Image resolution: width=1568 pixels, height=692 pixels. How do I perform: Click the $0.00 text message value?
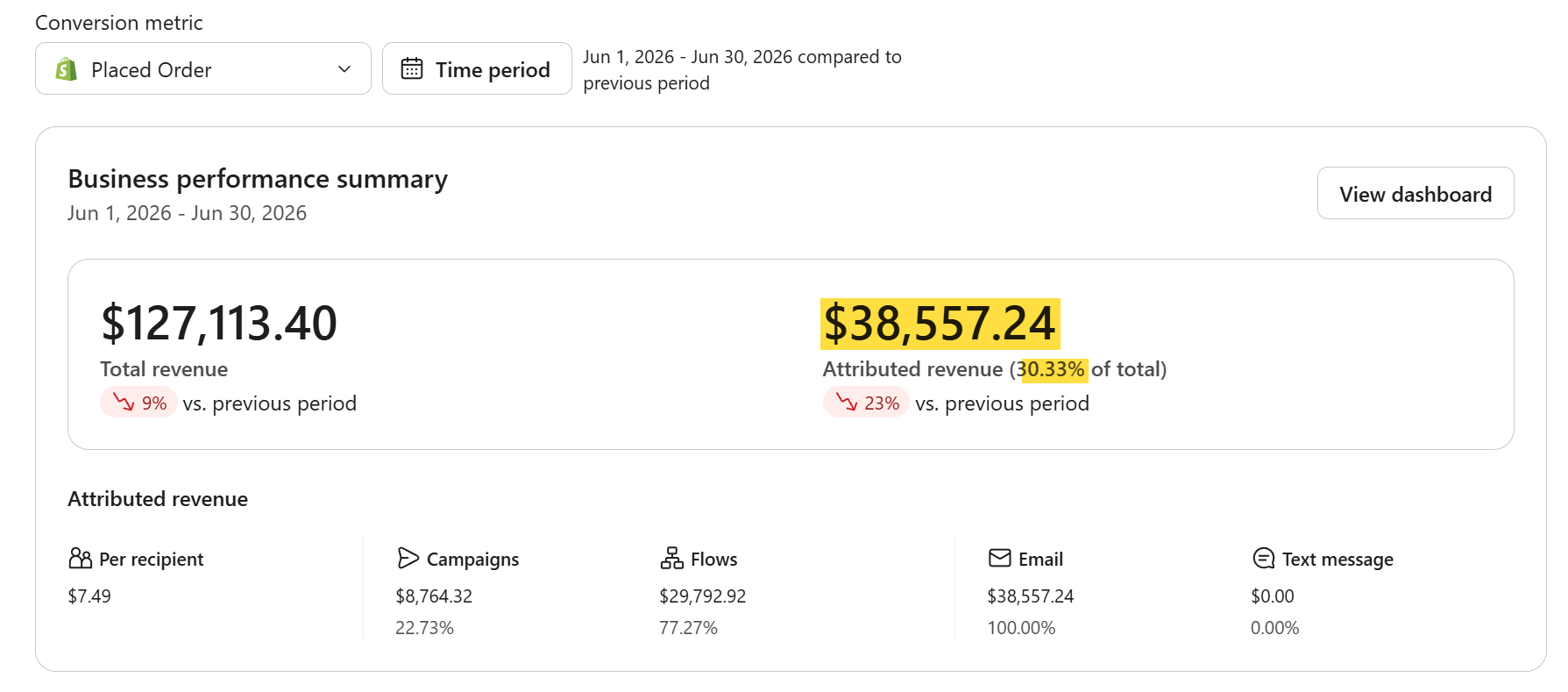tap(1272, 596)
